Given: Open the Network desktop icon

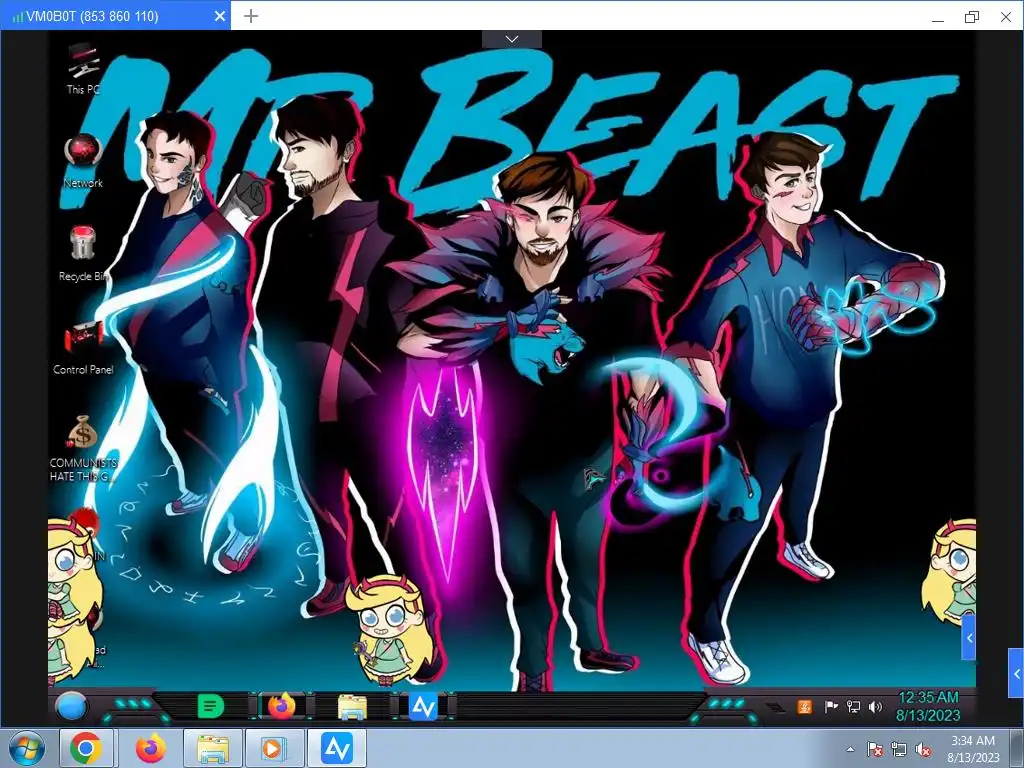Looking at the screenshot, I should point(83,161).
